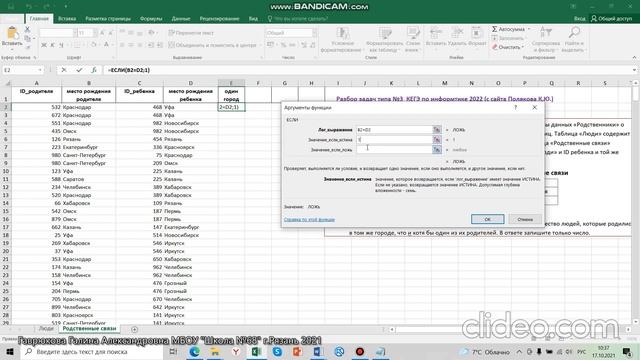
Task: Click range selector icon for Лог_выражение
Action: [437, 130]
